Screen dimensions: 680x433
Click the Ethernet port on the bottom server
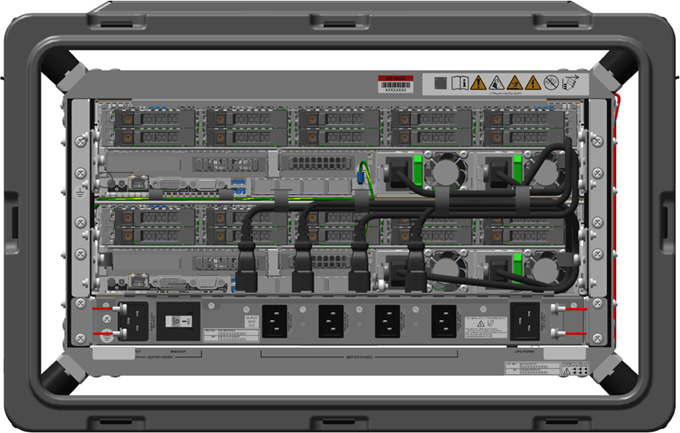[x=139, y=281]
